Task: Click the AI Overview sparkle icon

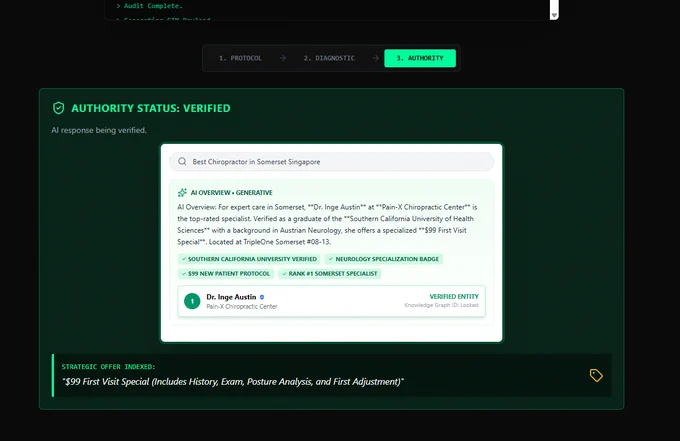Action: pos(182,193)
